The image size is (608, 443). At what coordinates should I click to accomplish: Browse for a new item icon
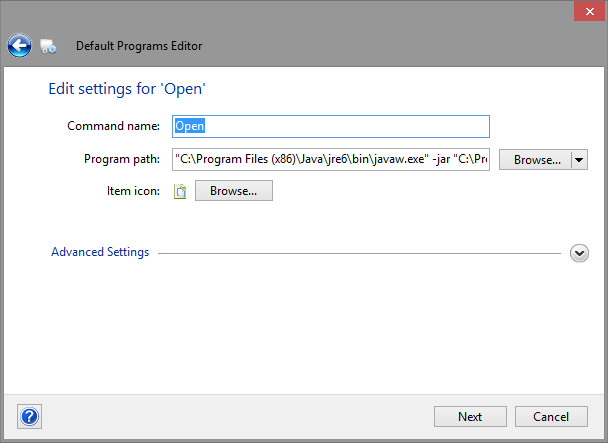click(233, 190)
